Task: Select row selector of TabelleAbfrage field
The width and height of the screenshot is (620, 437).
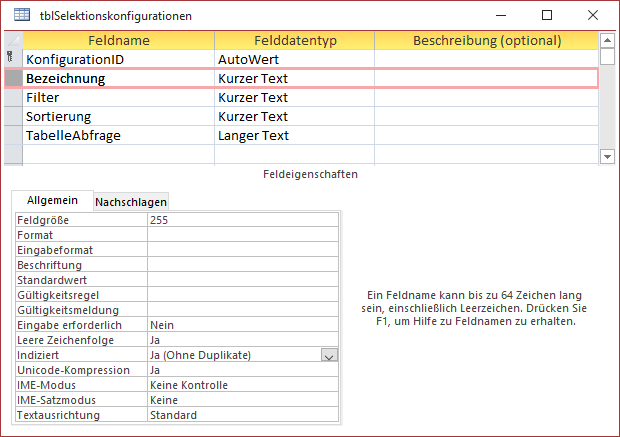Action: (x=13, y=135)
